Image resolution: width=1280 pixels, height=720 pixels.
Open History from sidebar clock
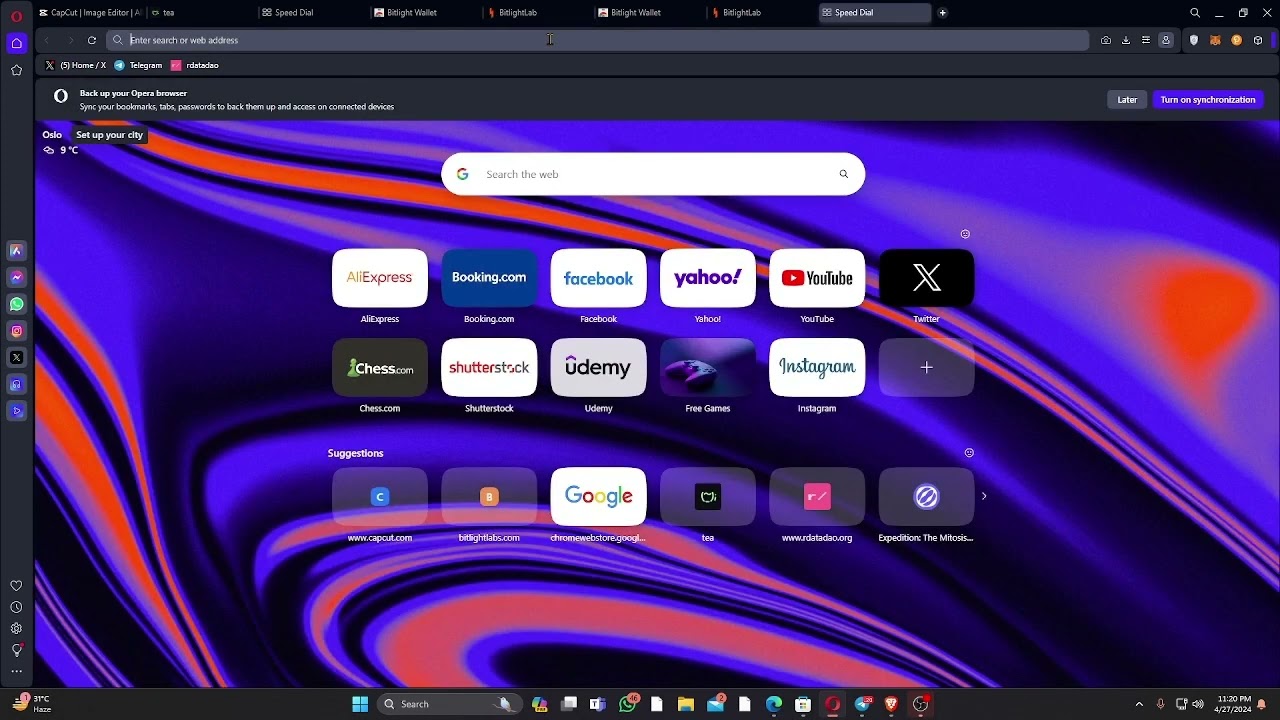pos(16,607)
